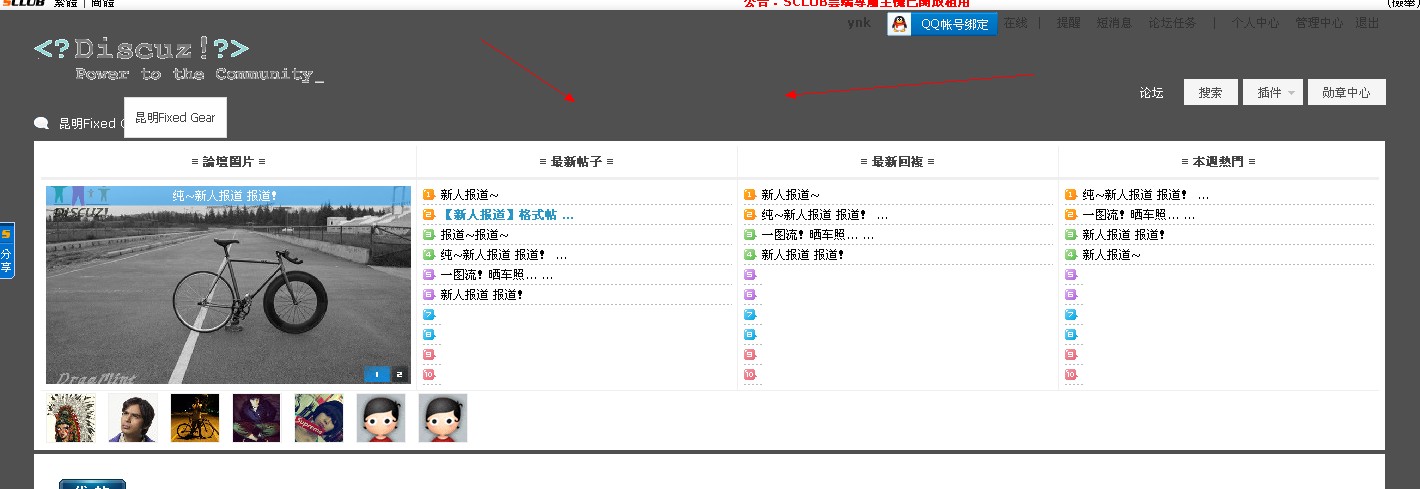
Task: Open the 分享 share side tab
Action: click(x=6, y=252)
